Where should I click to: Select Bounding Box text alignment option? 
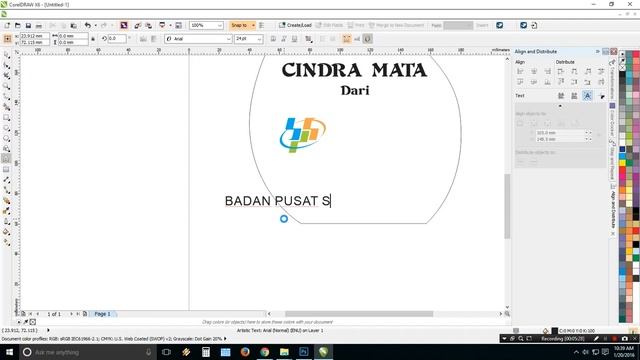point(587,96)
